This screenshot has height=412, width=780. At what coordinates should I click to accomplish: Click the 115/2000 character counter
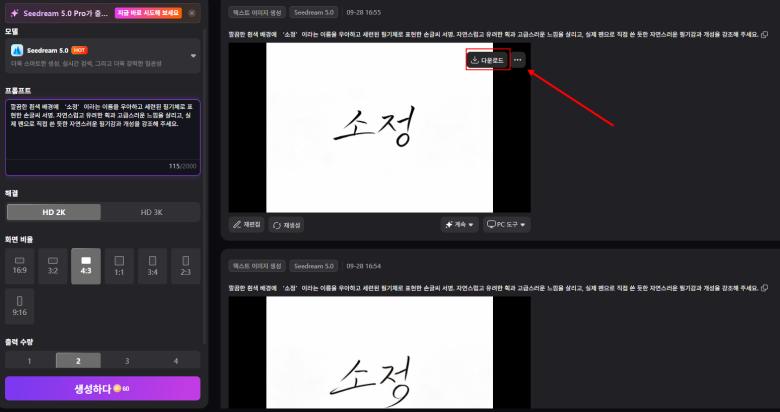click(182, 166)
